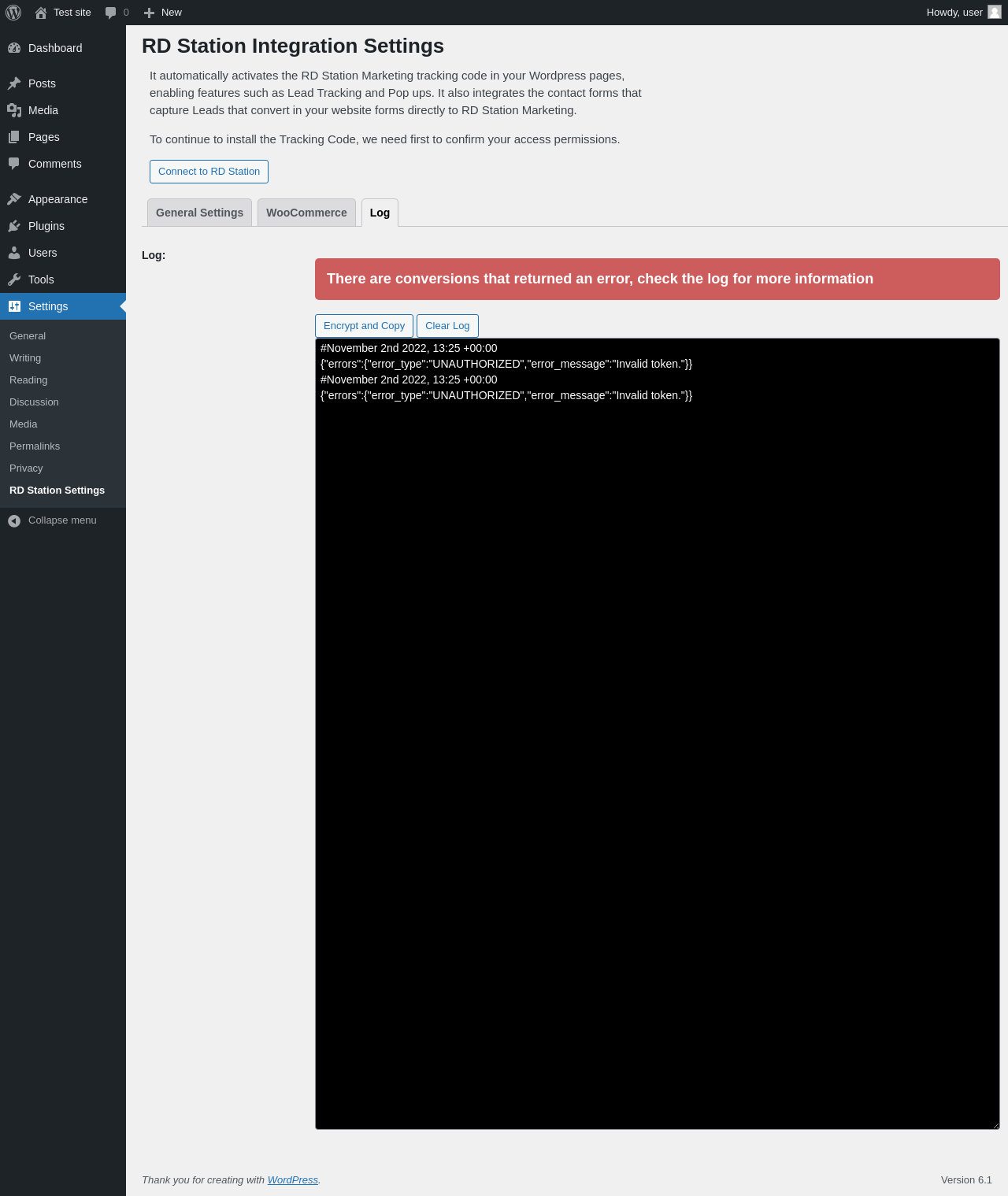
Task: Open Settings in the admin sidebar
Action: [63, 306]
